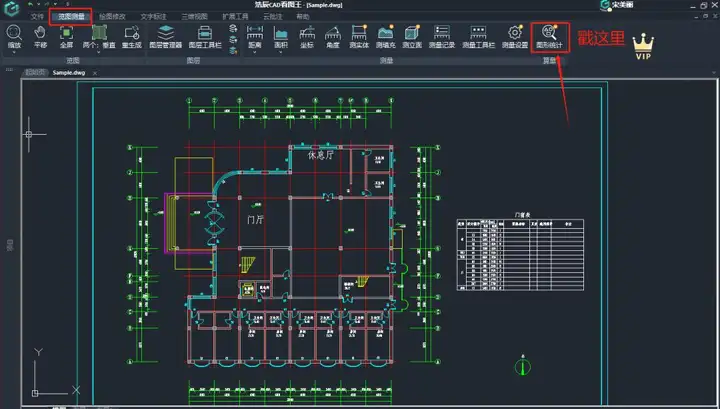The height and width of the screenshot is (409, 720).
Task: Expand the dropdown arrow under 距离
Action: 254,52
